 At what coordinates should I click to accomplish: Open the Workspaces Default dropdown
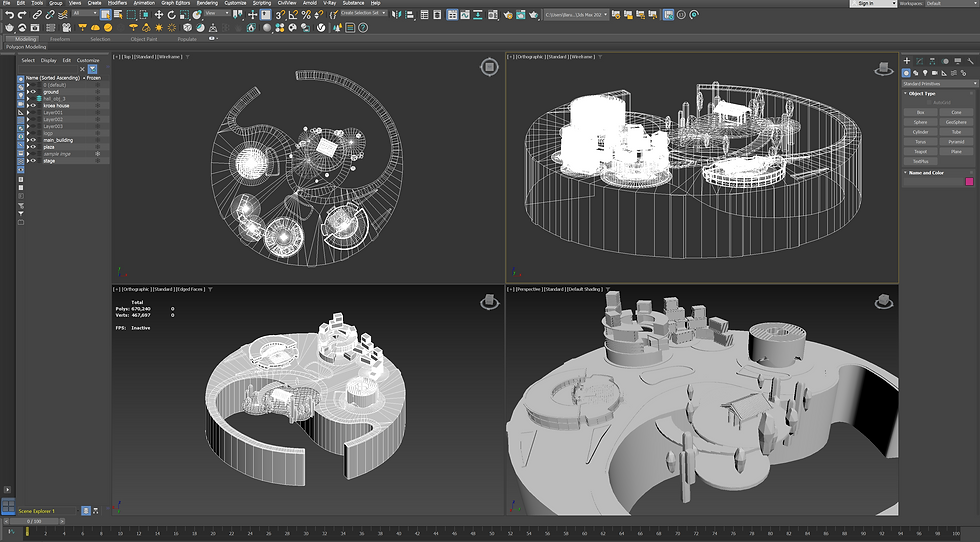click(951, 4)
